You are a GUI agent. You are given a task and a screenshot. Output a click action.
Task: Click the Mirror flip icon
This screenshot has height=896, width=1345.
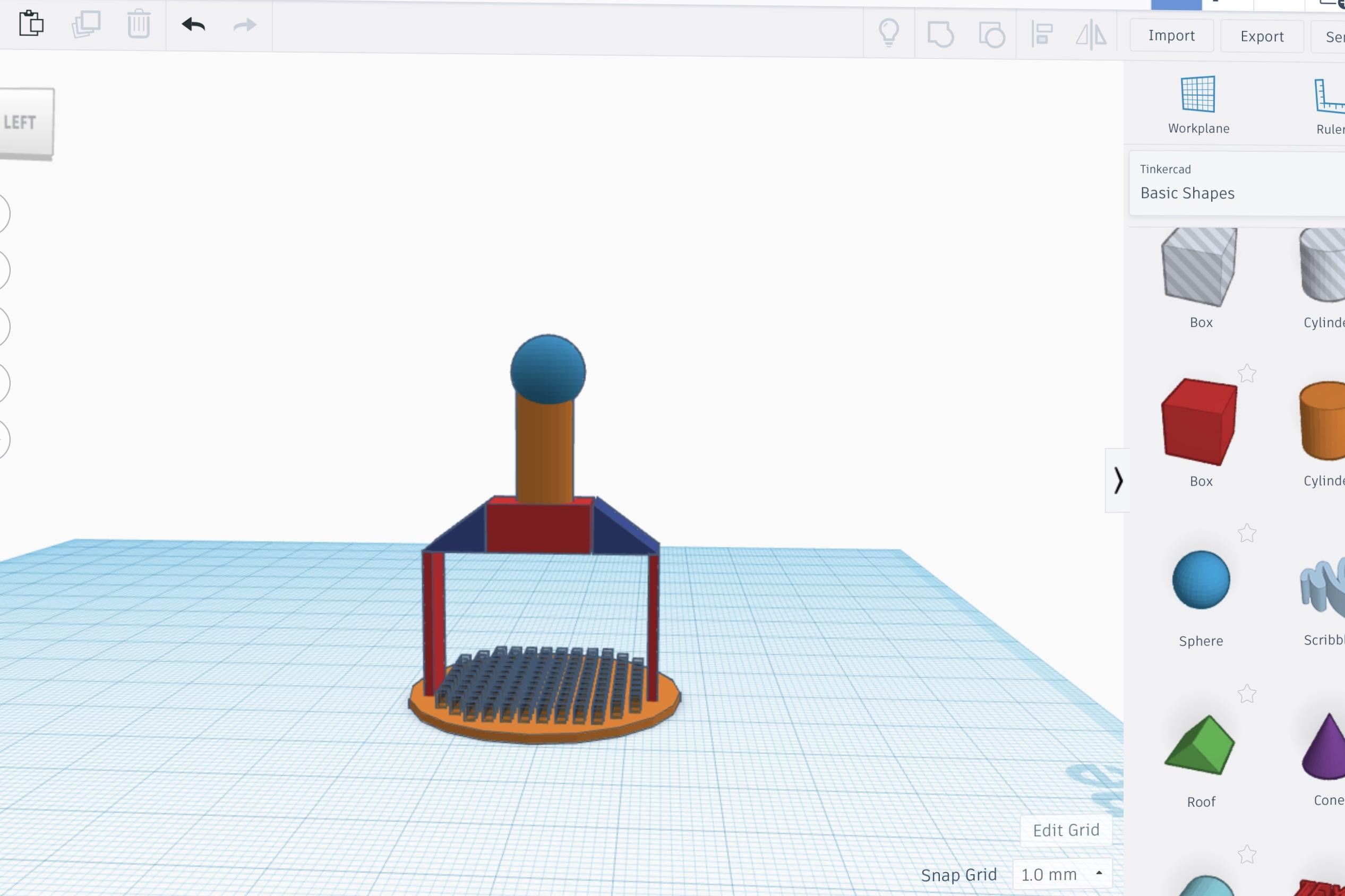click(x=1091, y=35)
